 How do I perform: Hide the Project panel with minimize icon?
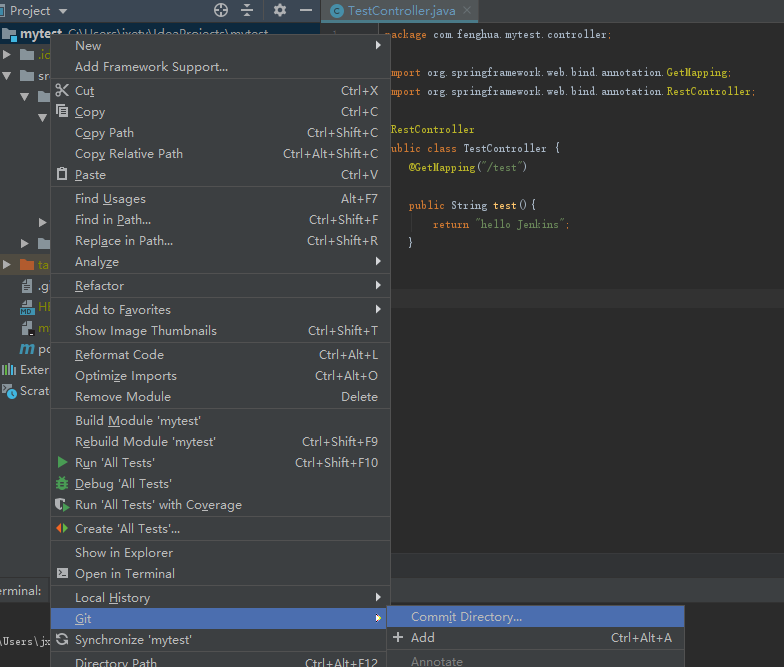tap(304, 10)
